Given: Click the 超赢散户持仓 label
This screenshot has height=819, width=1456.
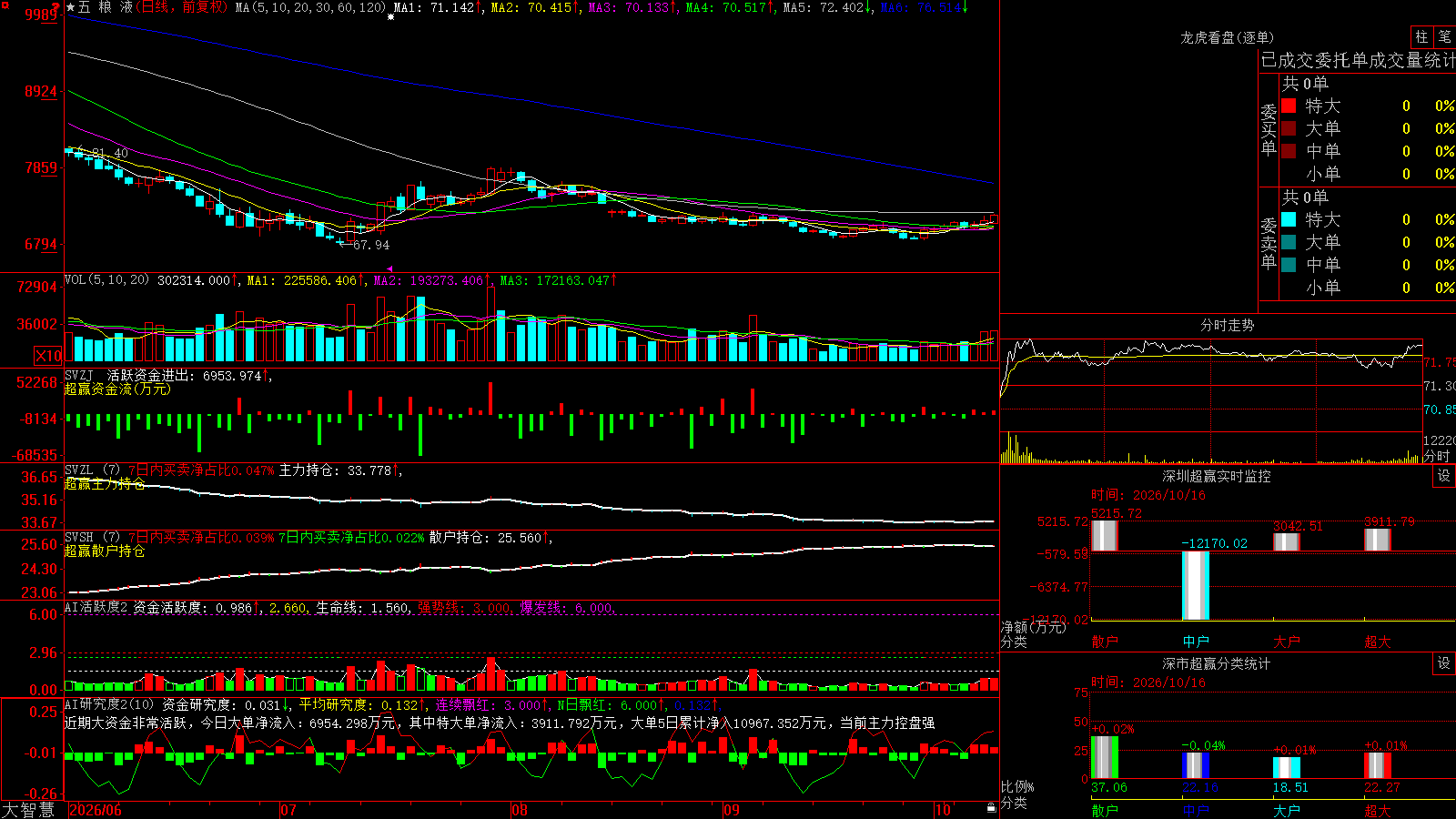Looking at the screenshot, I should pos(104,551).
